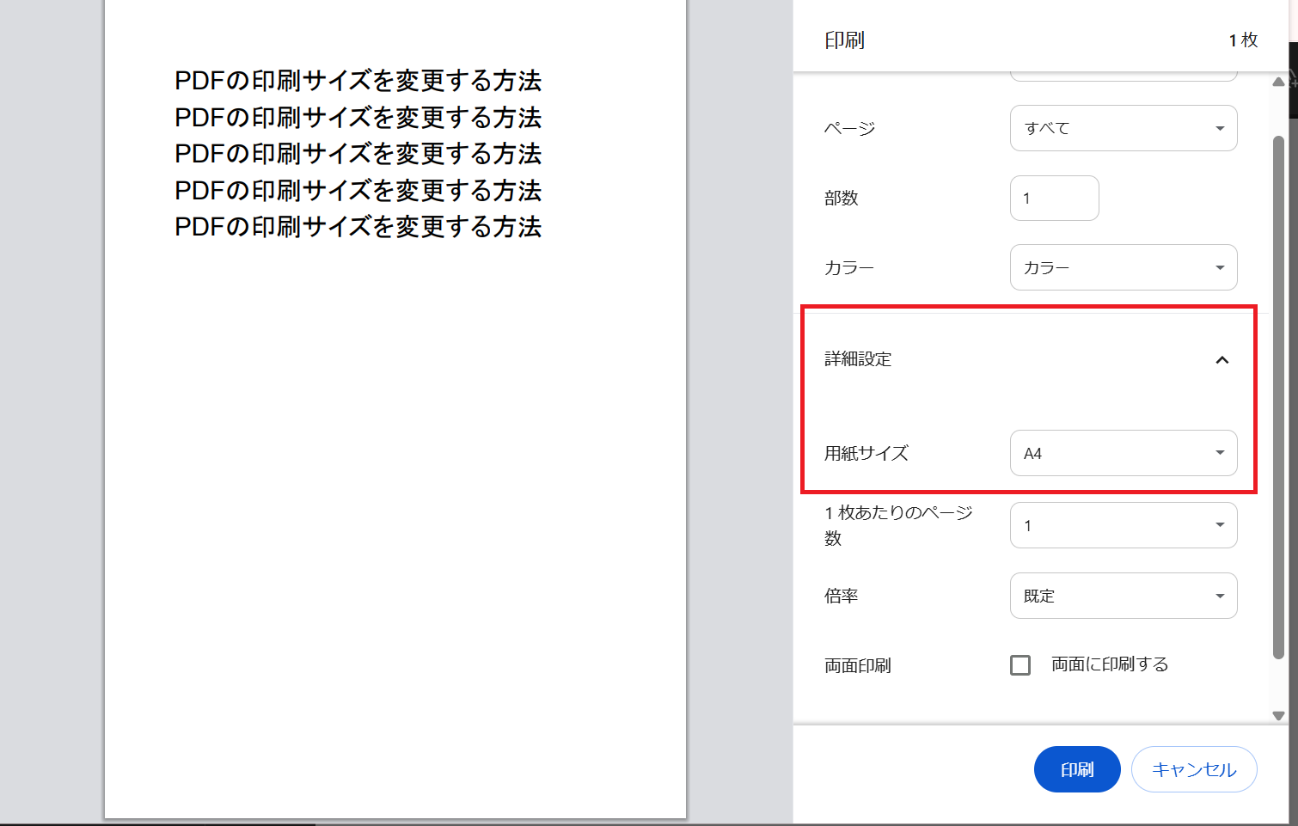The height and width of the screenshot is (826, 1298).
Task: Open the 用紙サイズ paper size dropdown
Action: point(1123,453)
